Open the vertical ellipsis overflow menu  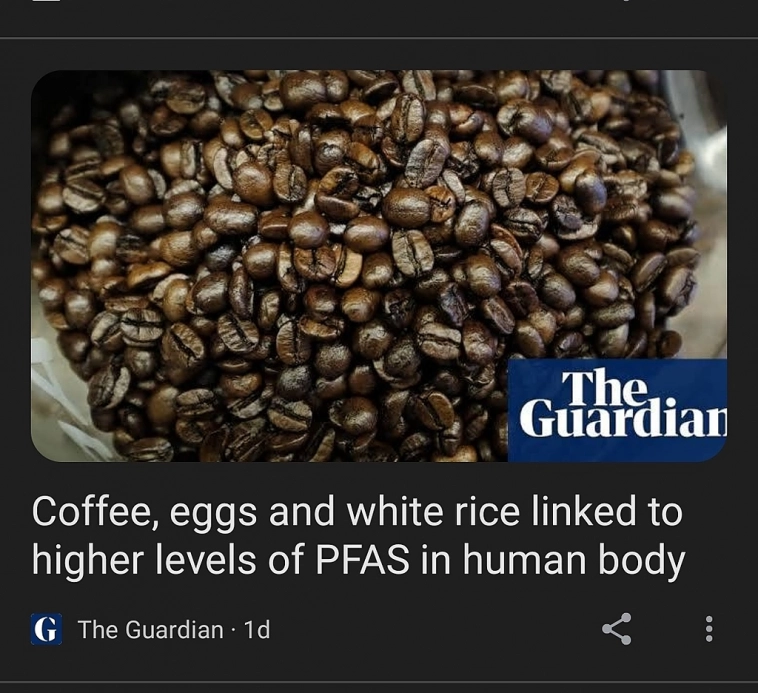click(x=709, y=629)
